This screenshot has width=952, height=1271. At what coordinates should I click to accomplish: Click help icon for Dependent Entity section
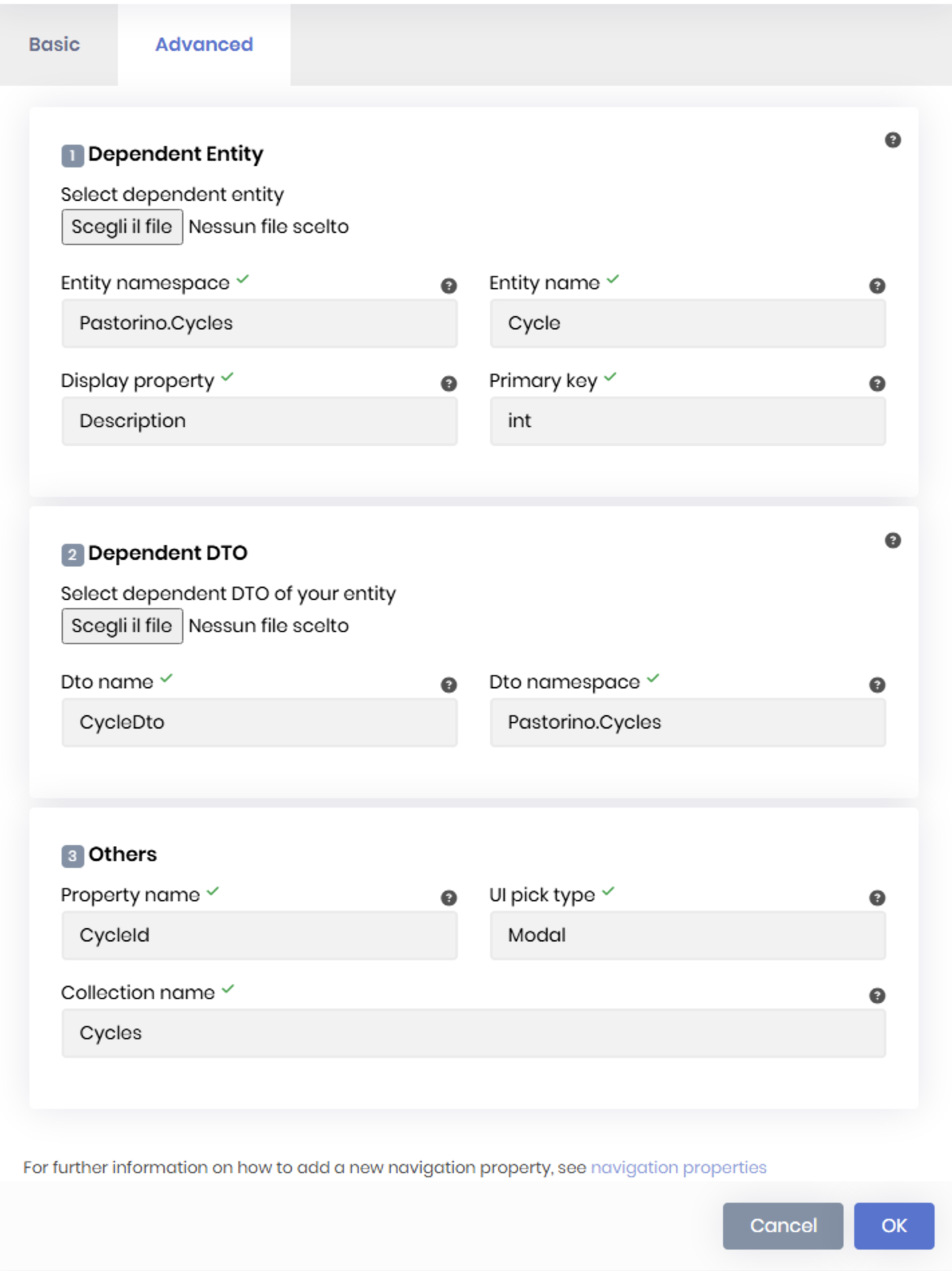click(x=892, y=140)
